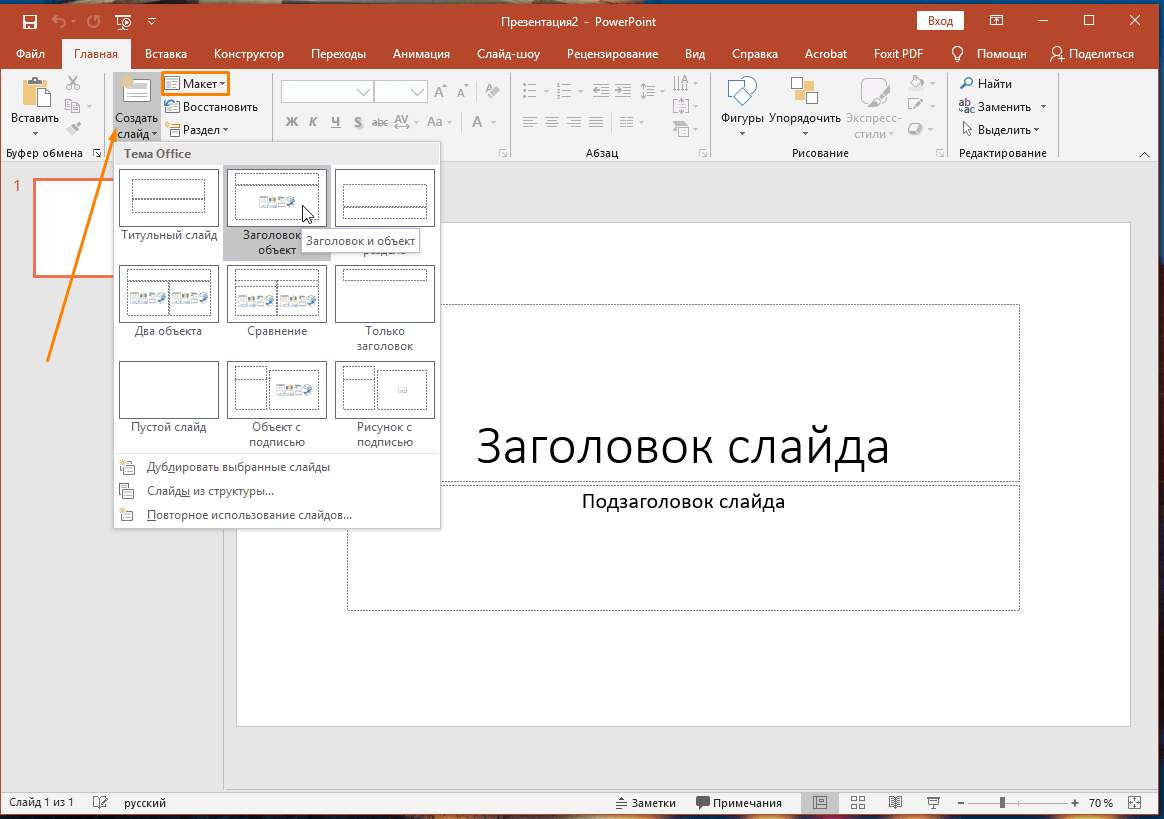Switch to reading view icon
The width and height of the screenshot is (1164, 819).
(895, 803)
